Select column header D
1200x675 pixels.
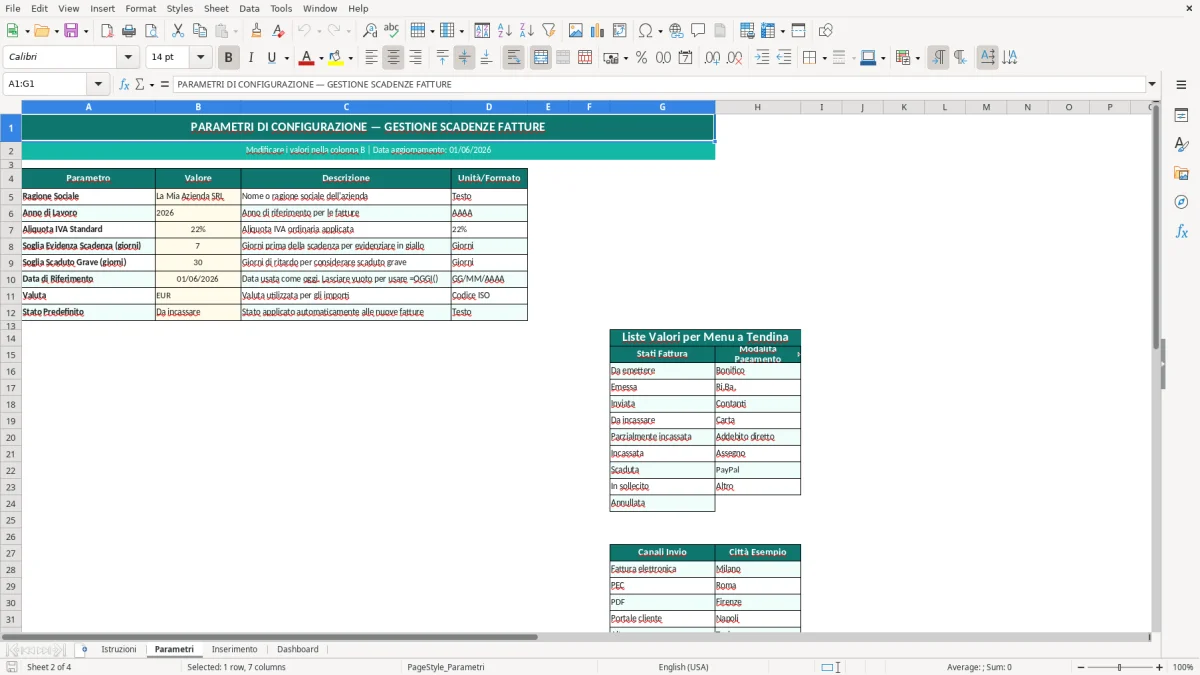489,107
